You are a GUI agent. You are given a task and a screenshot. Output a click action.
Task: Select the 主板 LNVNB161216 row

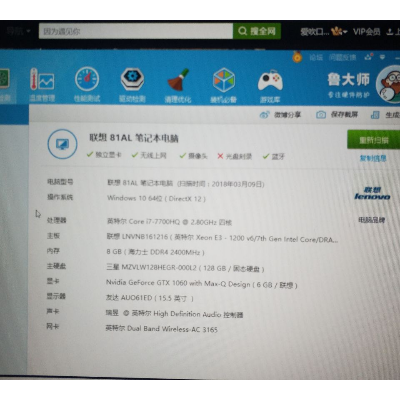(192, 237)
